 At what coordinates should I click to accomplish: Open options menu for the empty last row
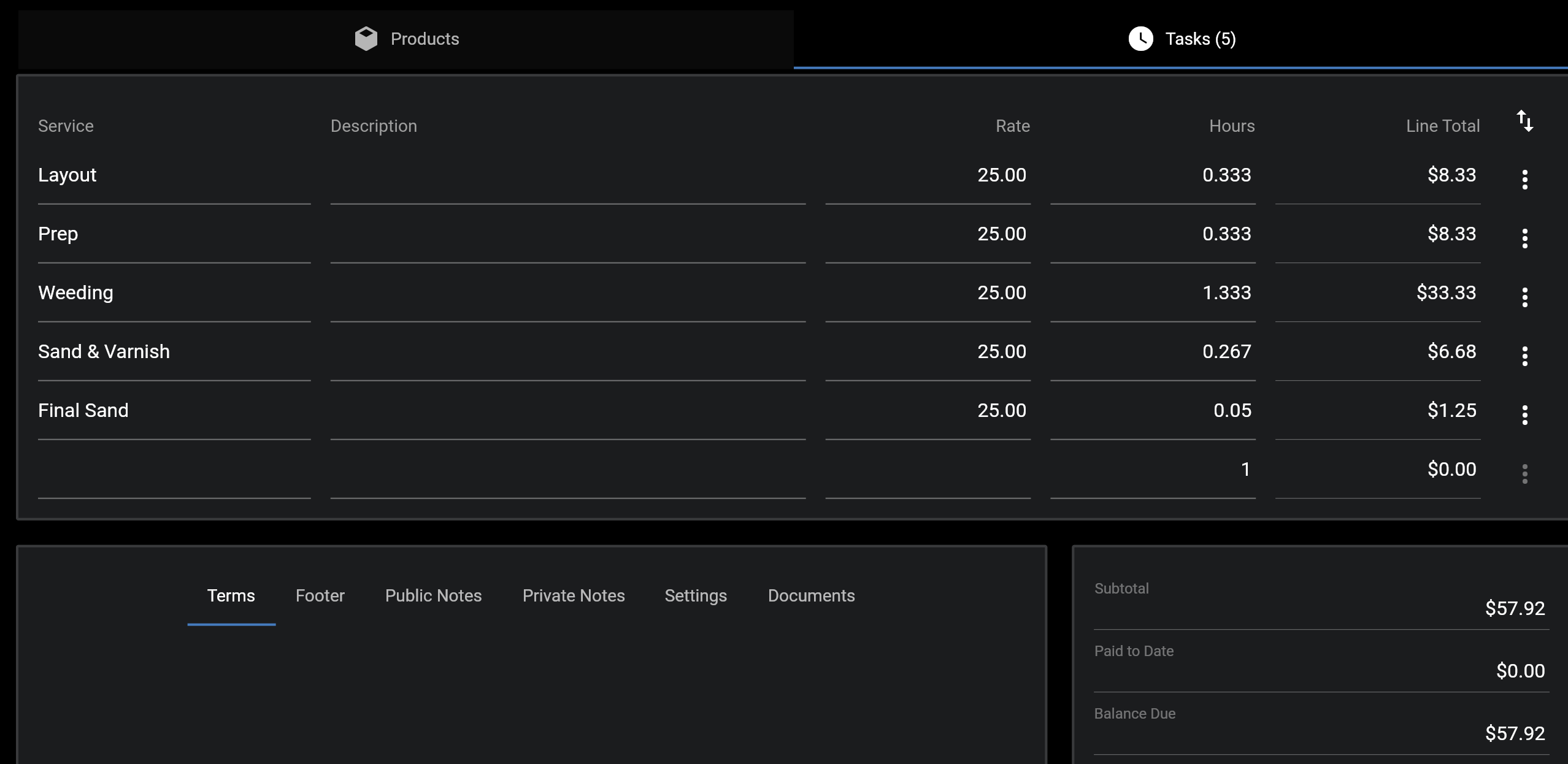1524,474
